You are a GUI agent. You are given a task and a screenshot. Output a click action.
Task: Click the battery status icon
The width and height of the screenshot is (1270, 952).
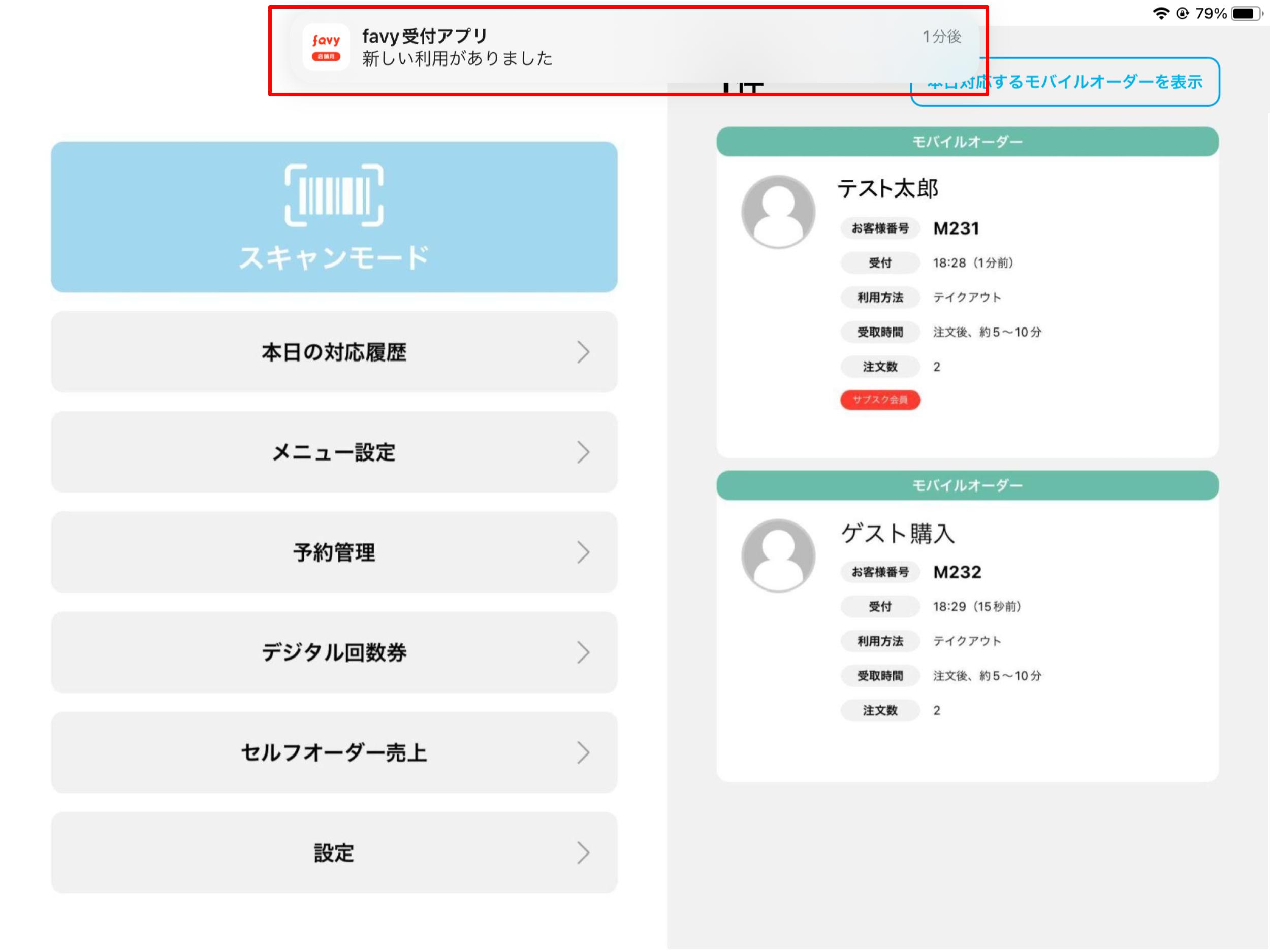(x=1245, y=13)
